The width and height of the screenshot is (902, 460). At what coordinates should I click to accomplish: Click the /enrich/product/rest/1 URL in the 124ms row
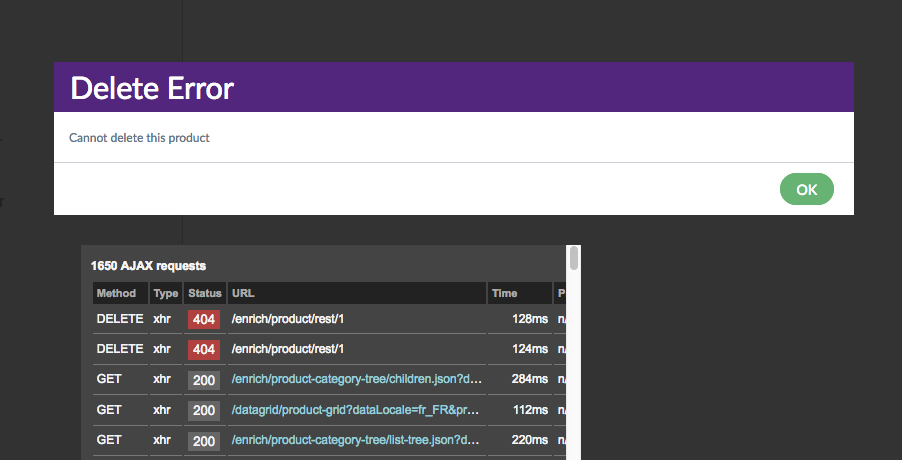coord(288,349)
